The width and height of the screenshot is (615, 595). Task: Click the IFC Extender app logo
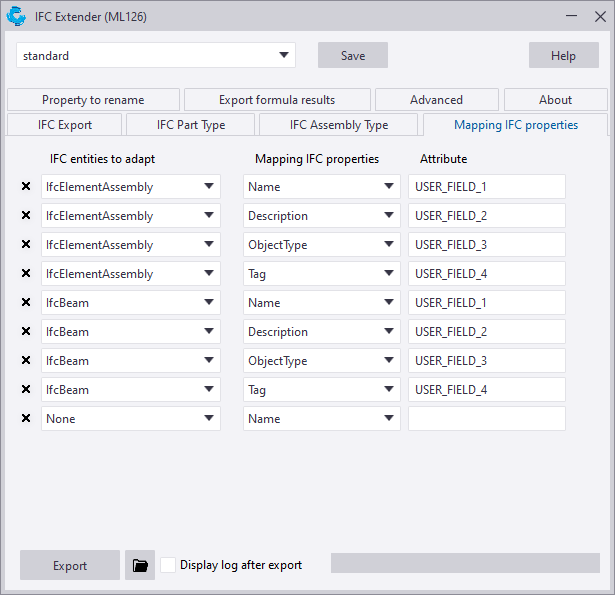point(16,16)
